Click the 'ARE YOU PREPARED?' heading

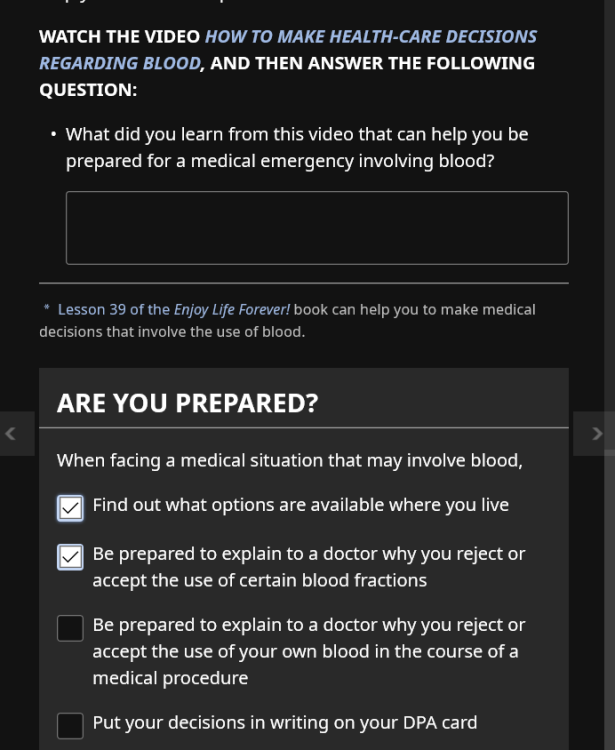coord(187,404)
